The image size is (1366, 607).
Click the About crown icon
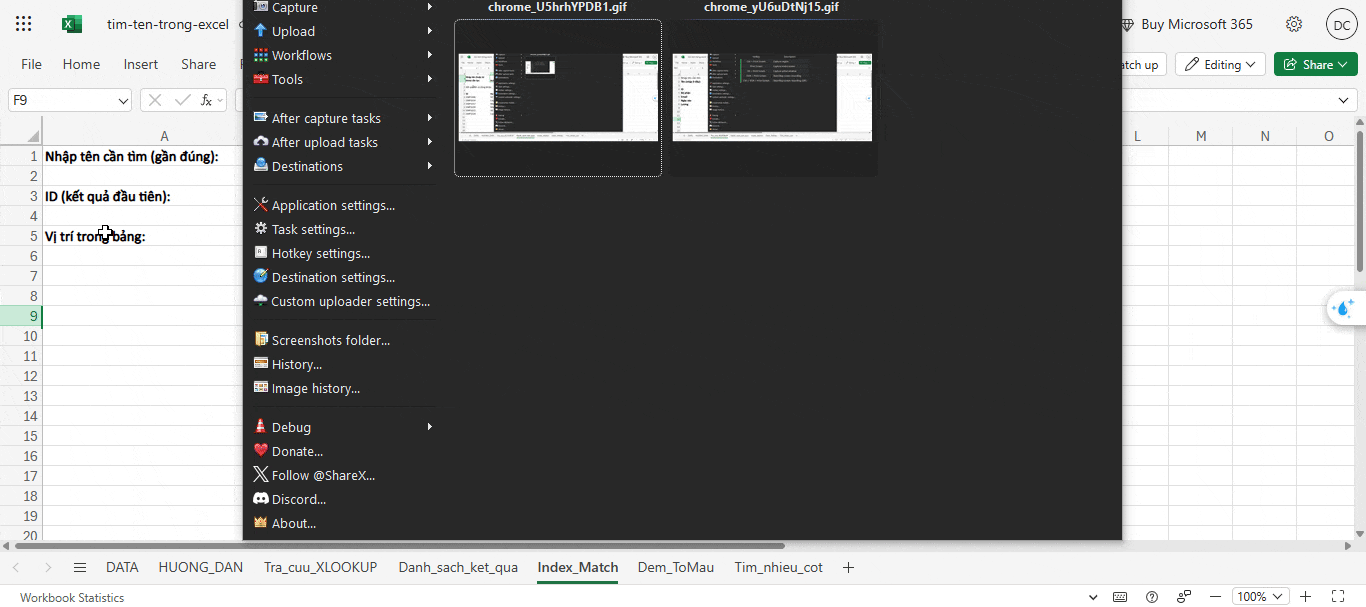click(261, 523)
